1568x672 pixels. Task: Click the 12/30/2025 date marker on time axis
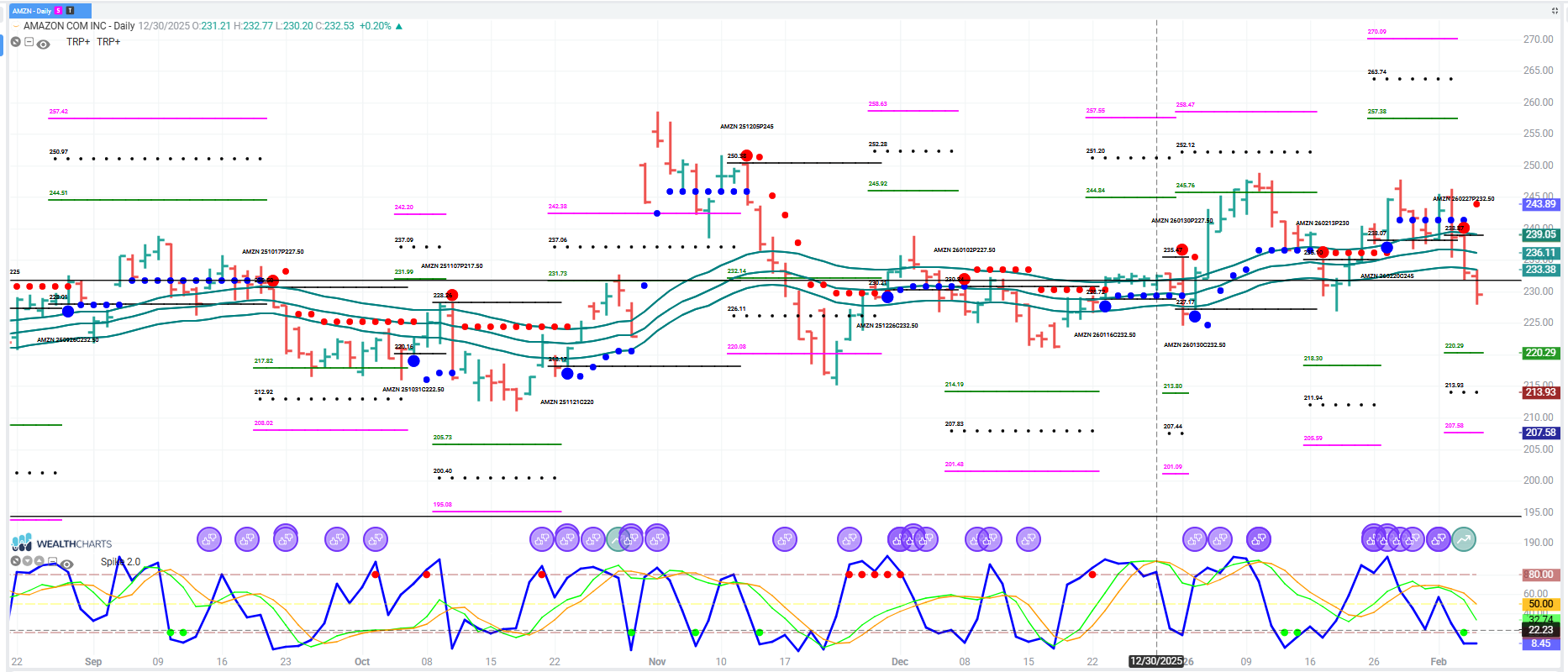pyautogui.click(x=1155, y=661)
